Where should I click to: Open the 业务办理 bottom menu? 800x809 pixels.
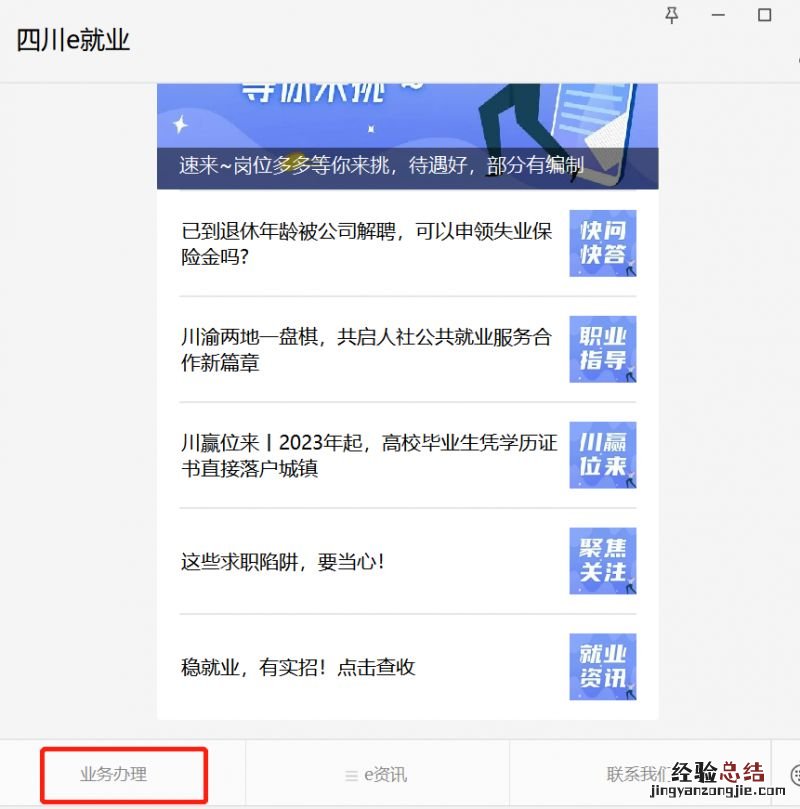point(113,774)
